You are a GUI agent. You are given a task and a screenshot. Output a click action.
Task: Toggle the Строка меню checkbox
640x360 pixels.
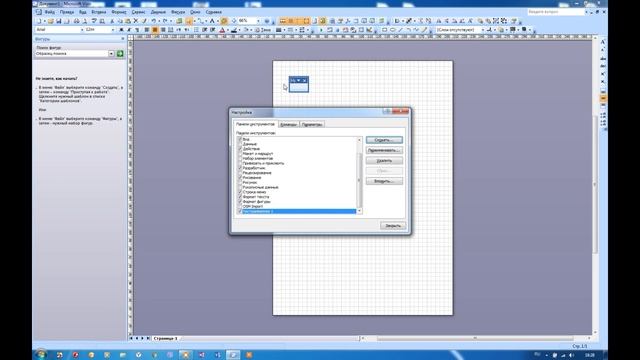(240, 192)
